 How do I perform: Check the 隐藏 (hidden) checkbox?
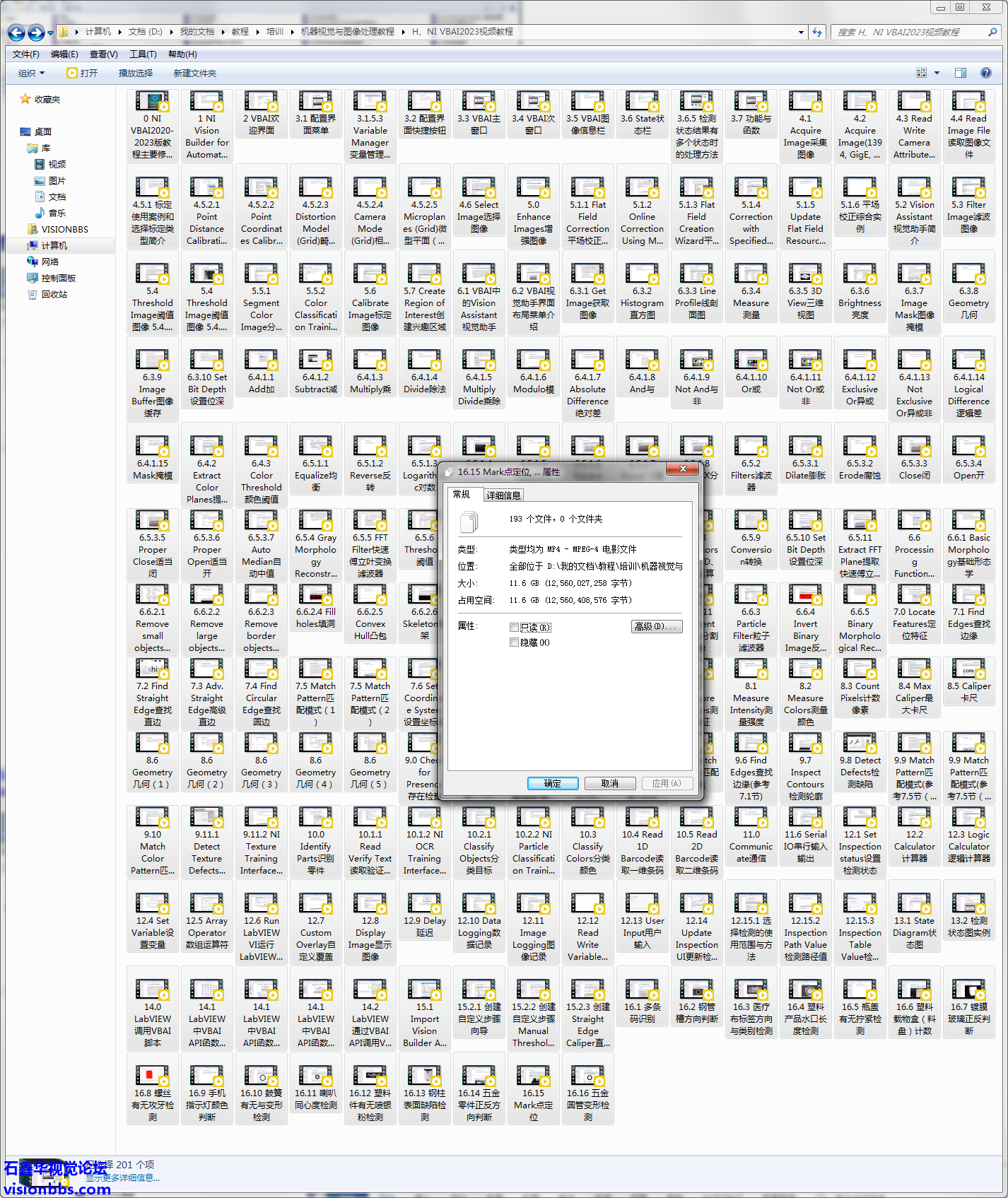pyautogui.click(x=514, y=642)
